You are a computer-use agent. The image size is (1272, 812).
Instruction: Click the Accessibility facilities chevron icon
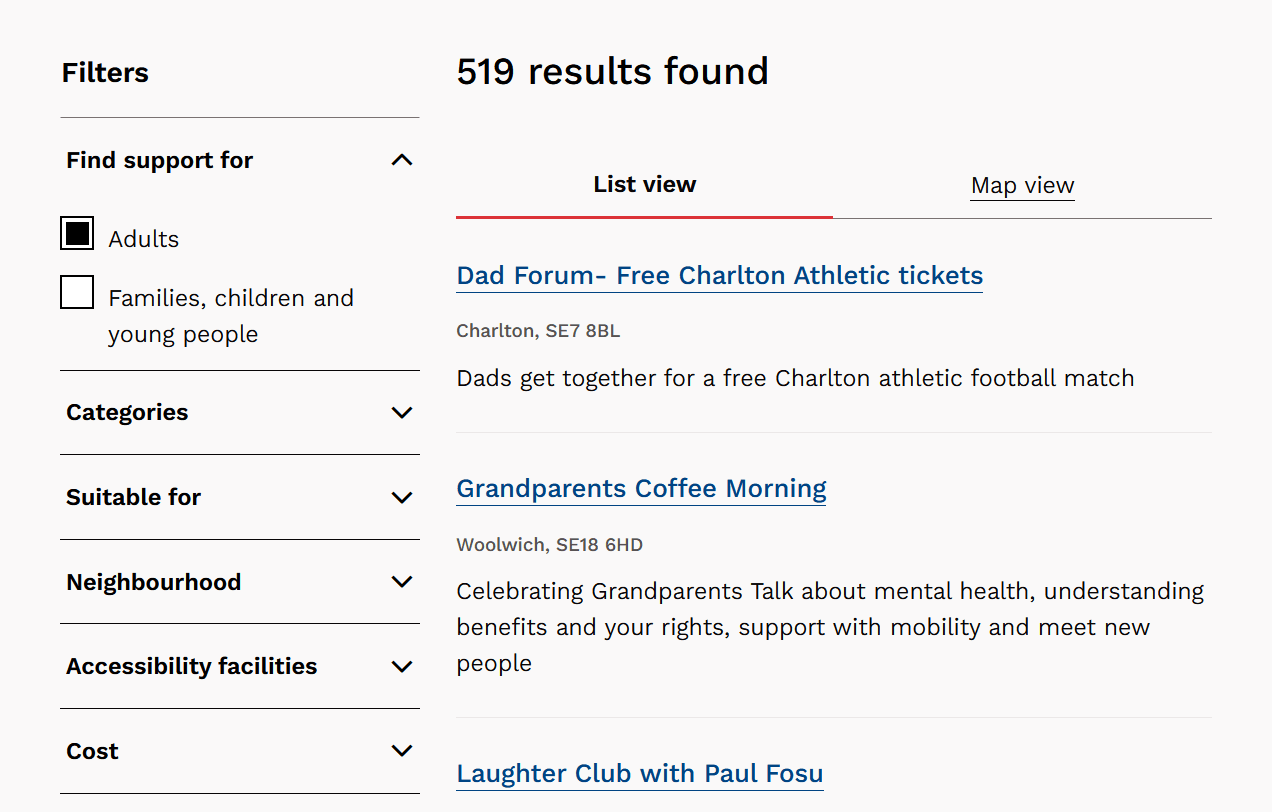403,666
